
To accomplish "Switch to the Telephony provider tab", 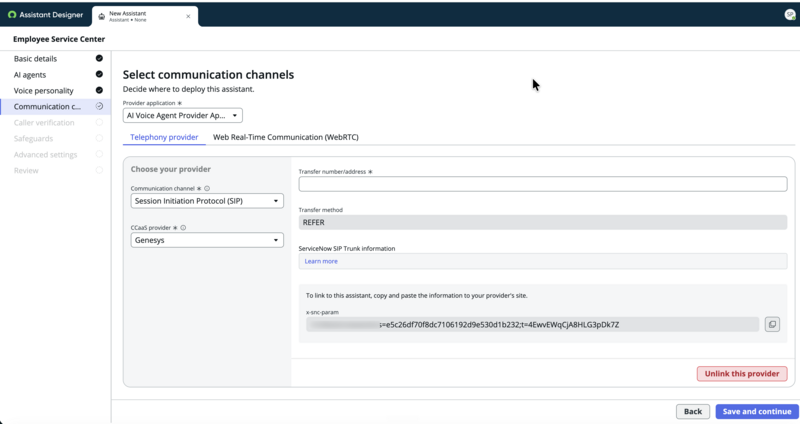I will [164, 137].
